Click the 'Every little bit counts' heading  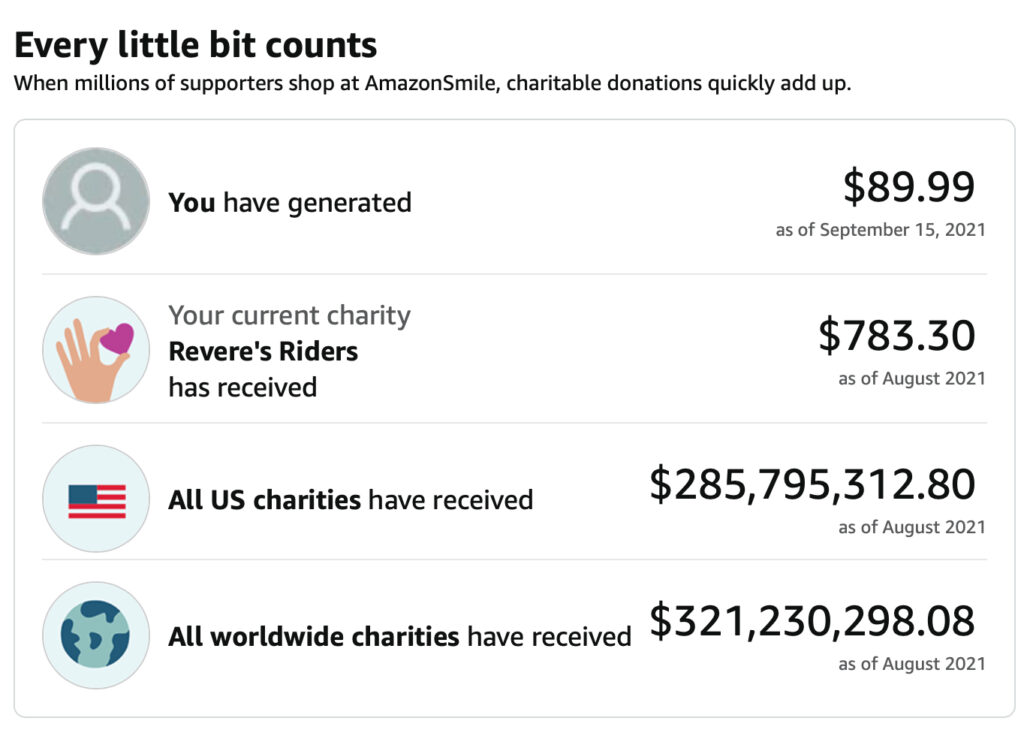tap(196, 45)
